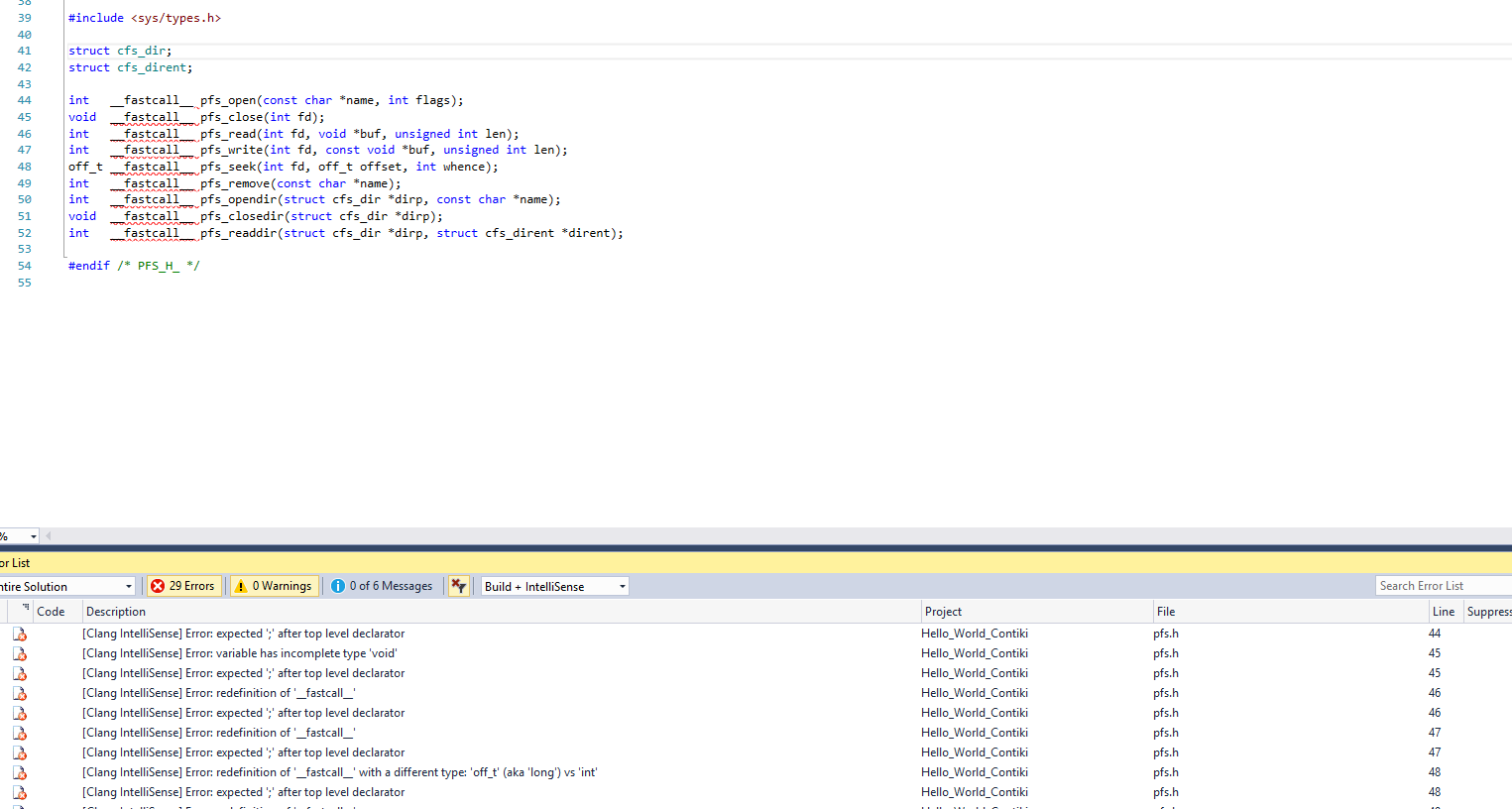Click pfs_close function declaration

click(x=196, y=117)
